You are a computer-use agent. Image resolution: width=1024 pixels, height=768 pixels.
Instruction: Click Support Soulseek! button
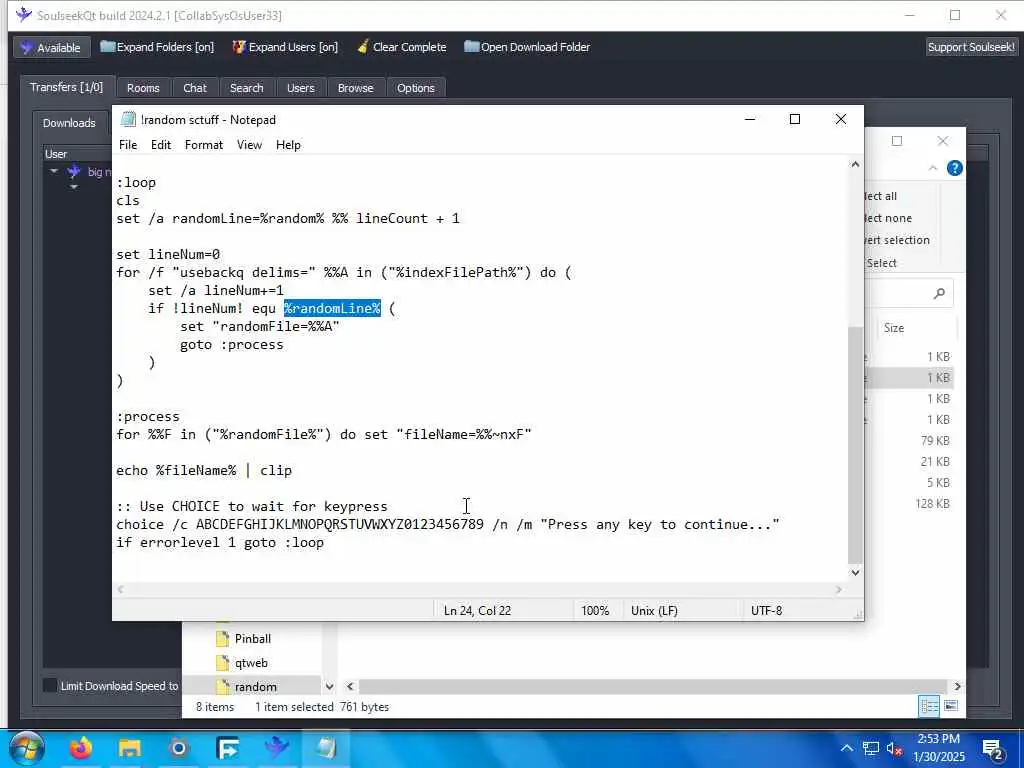[971, 47]
